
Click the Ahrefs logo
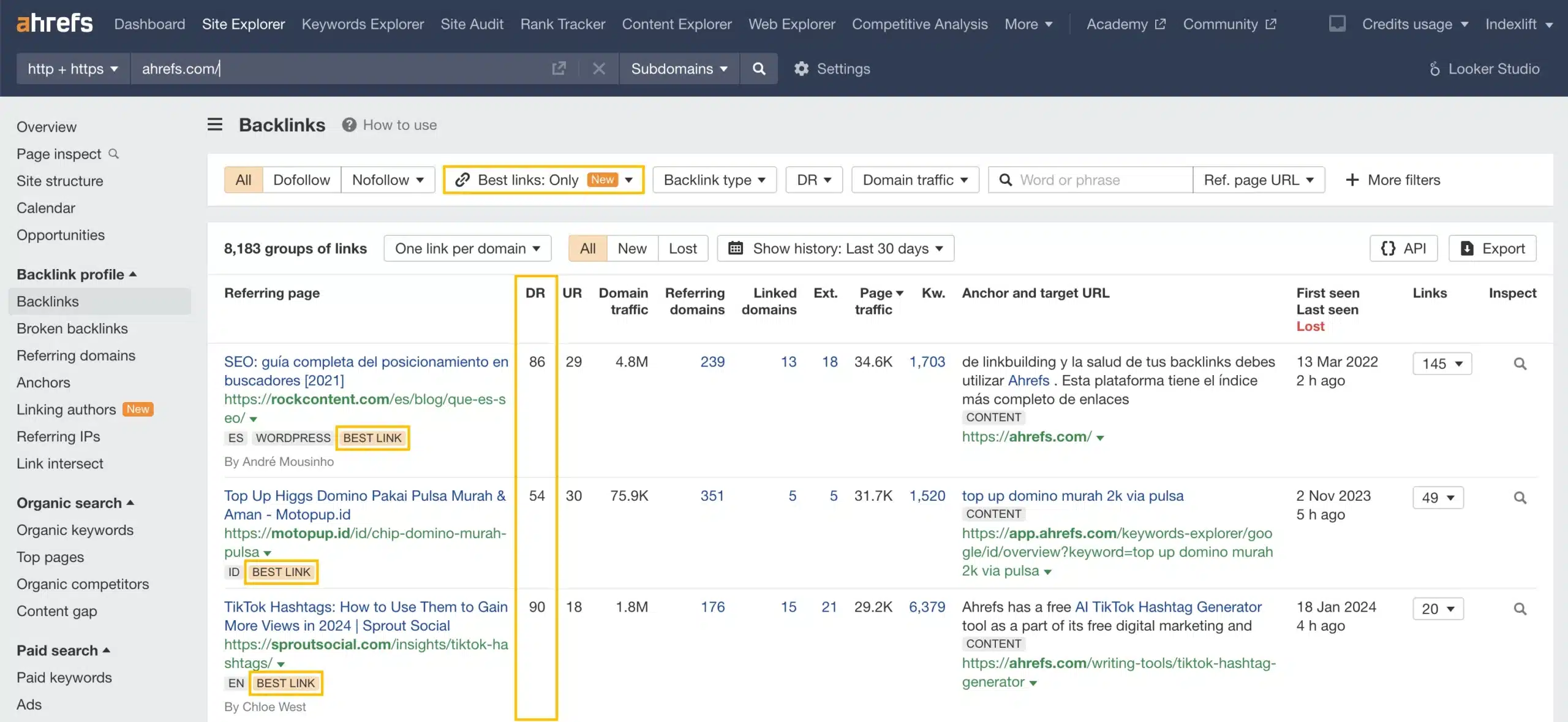click(55, 23)
